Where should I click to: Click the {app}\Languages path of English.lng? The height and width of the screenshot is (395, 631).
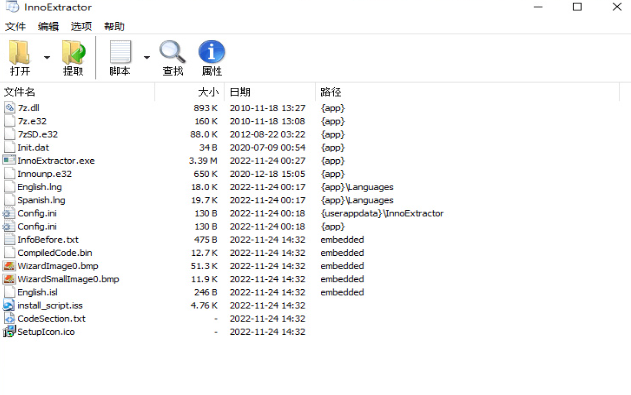pos(357,187)
